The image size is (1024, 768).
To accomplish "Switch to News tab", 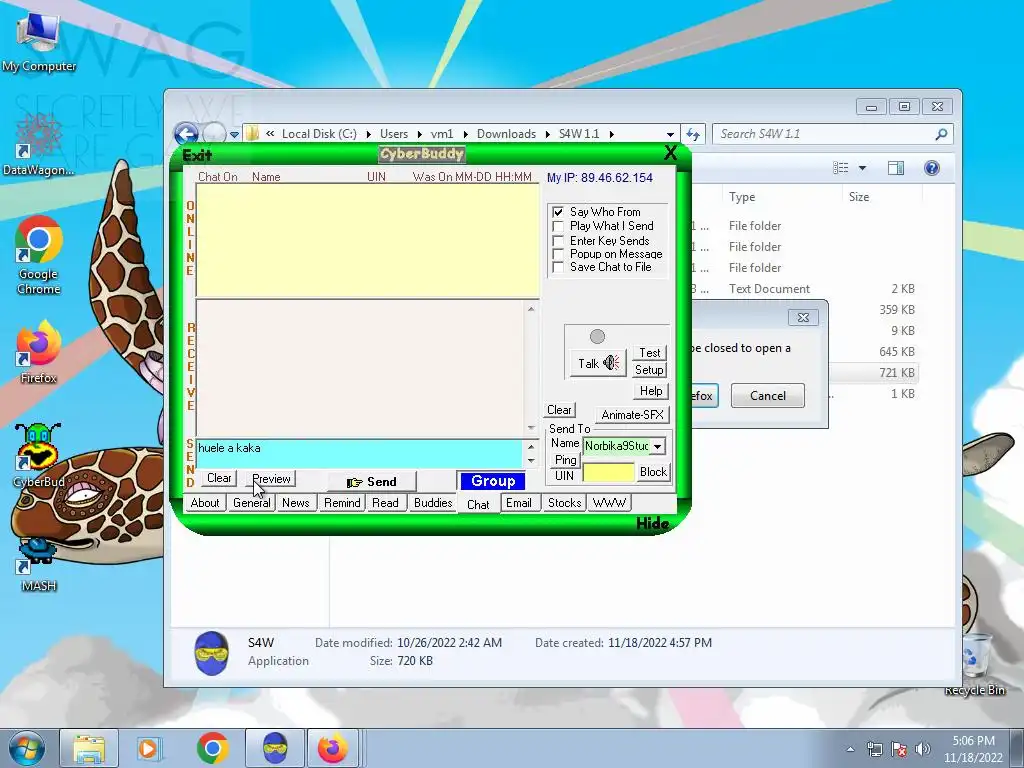I will coord(296,502).
